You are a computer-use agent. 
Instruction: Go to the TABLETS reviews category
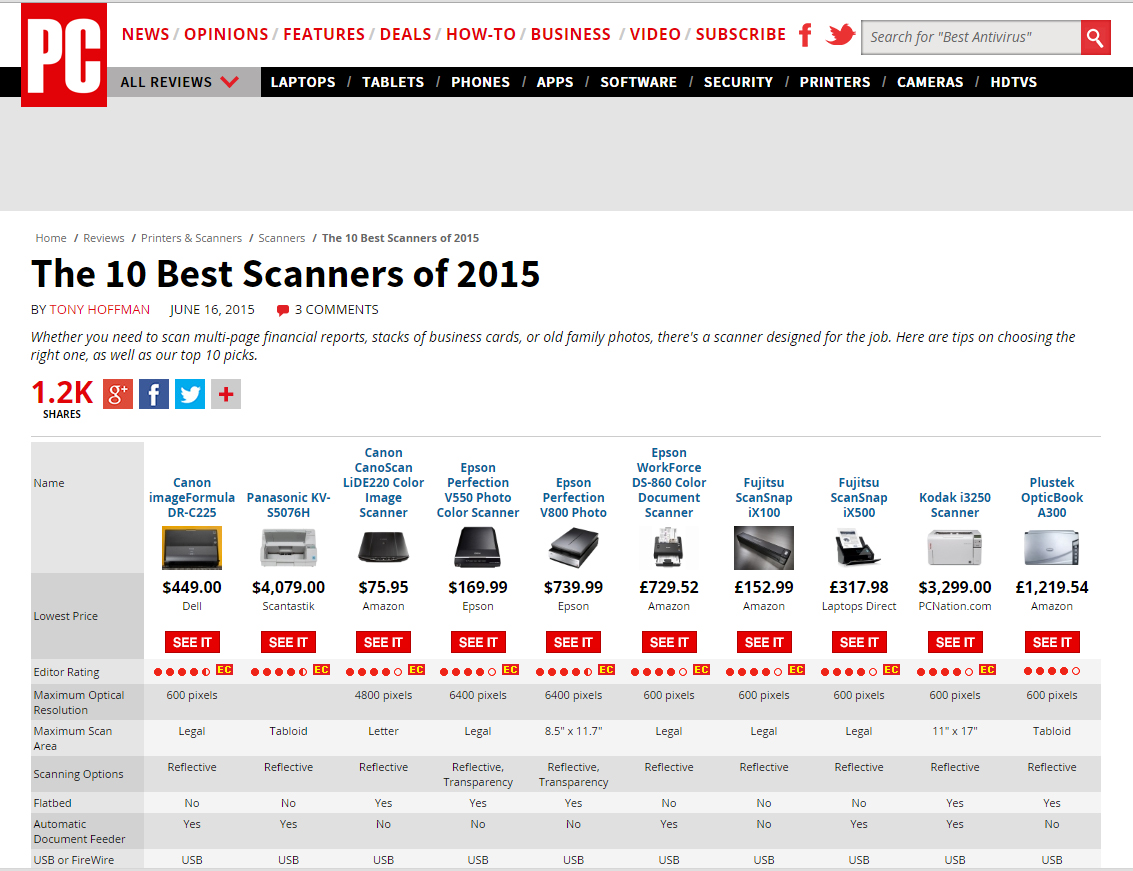393,82
